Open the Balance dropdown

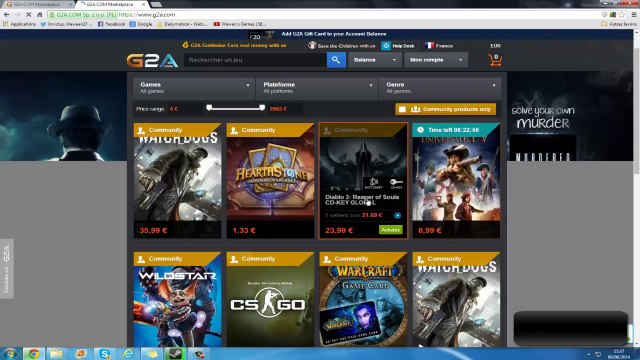click(375, 60)
